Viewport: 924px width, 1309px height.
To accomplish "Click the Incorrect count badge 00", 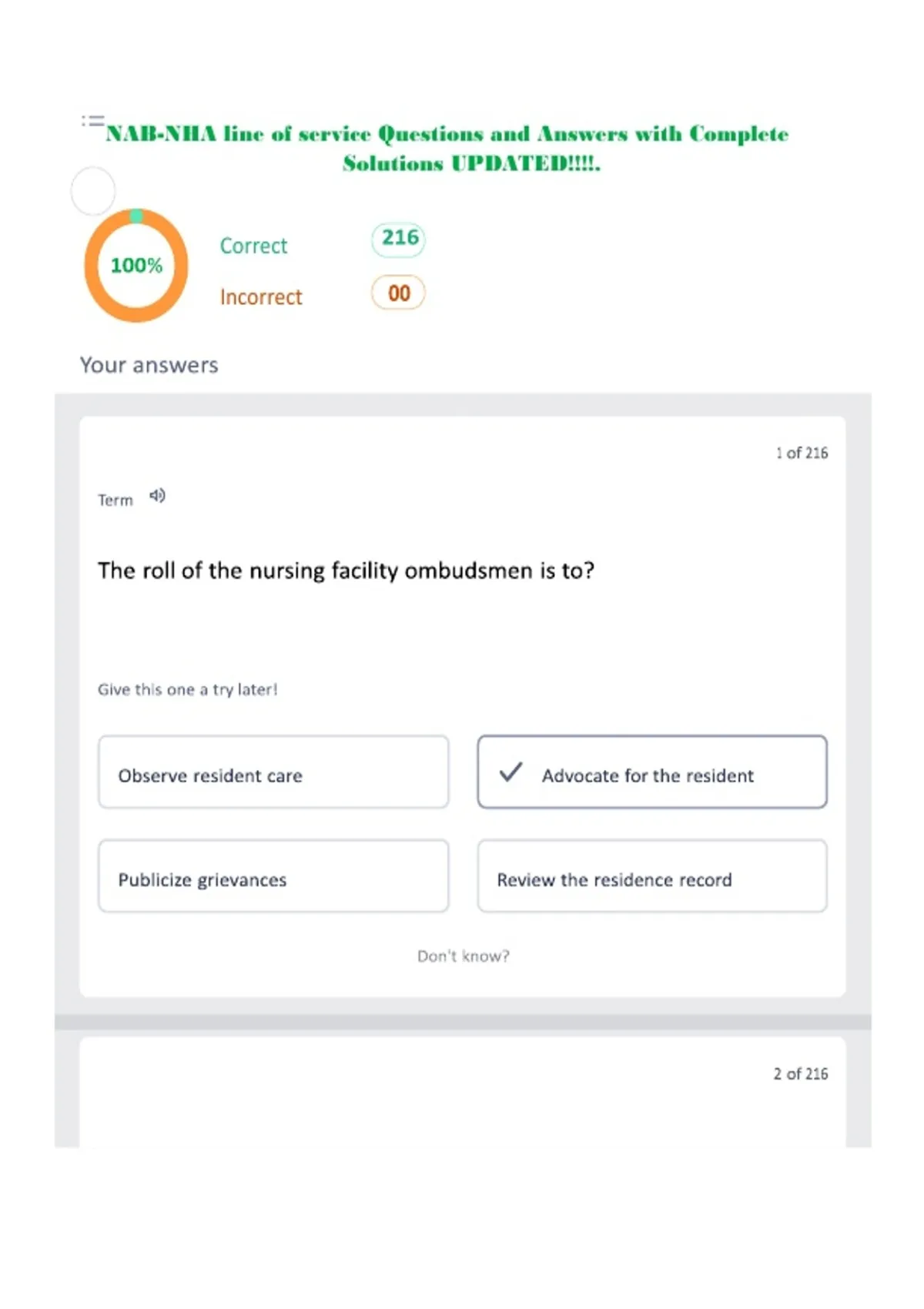I will [x=398, y=293].
